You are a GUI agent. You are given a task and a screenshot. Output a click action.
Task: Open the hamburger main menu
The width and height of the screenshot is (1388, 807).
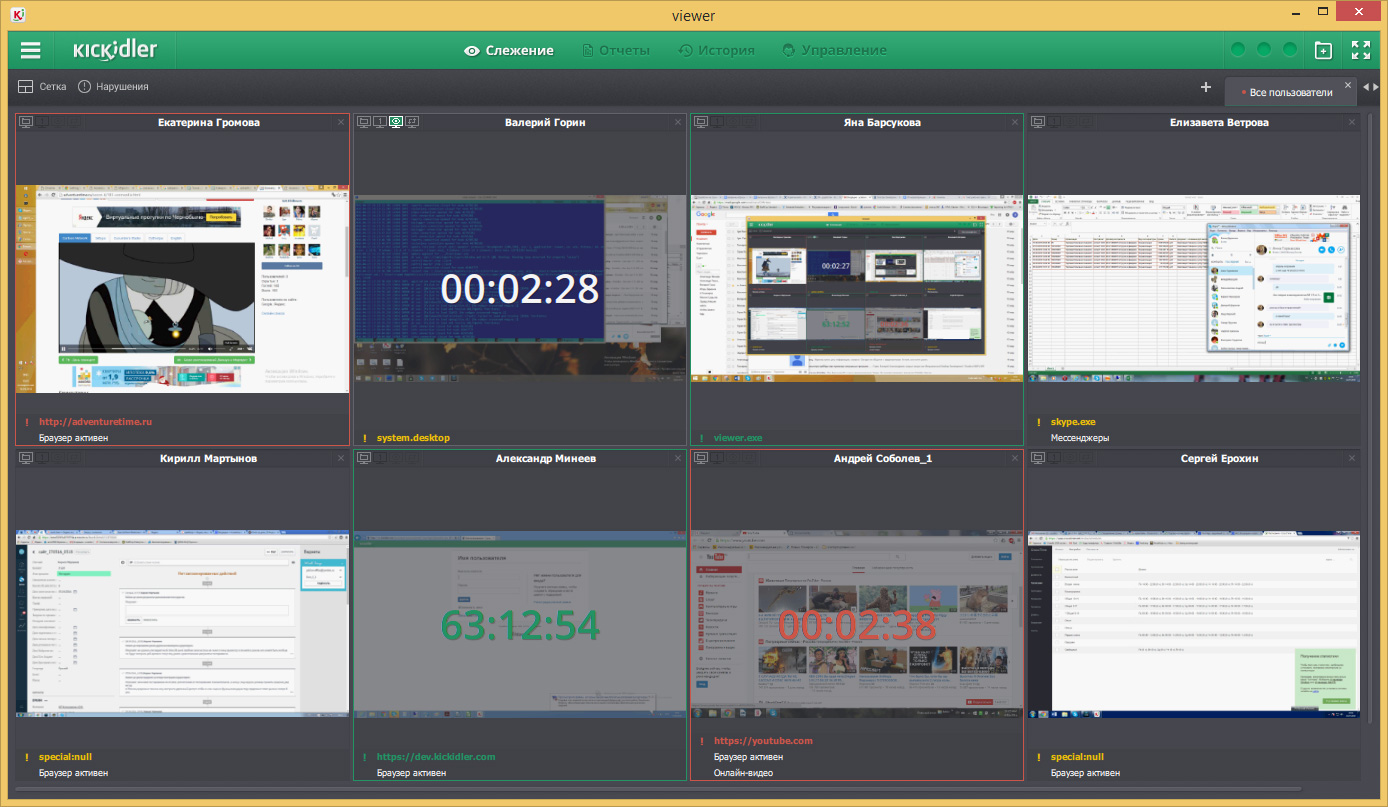coord(31,50)
